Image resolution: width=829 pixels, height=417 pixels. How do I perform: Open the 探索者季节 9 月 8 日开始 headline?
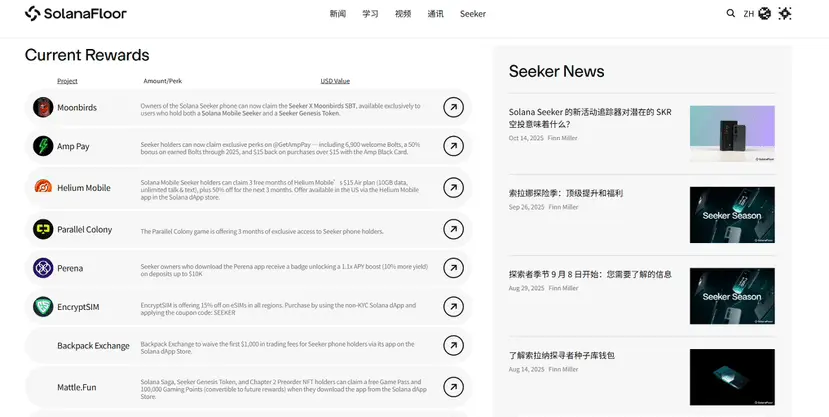(590, 274)
